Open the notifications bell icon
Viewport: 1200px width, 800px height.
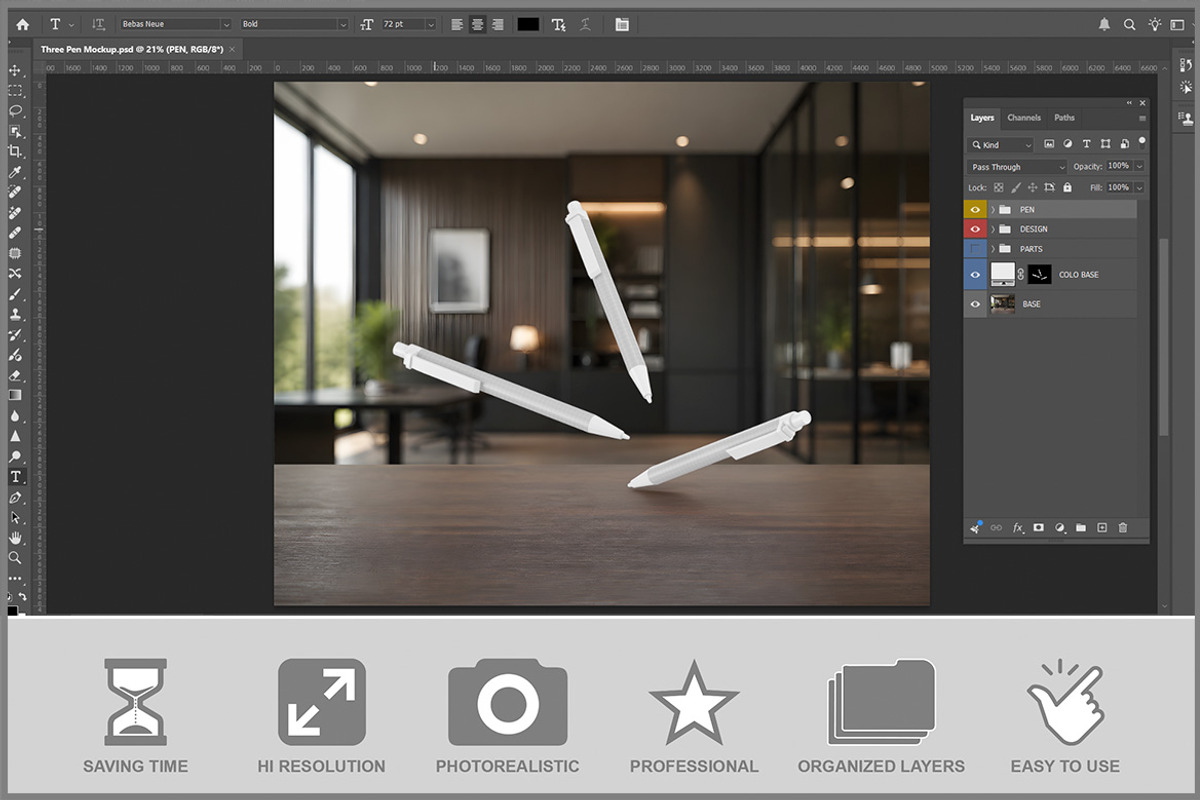(1104, 24)
